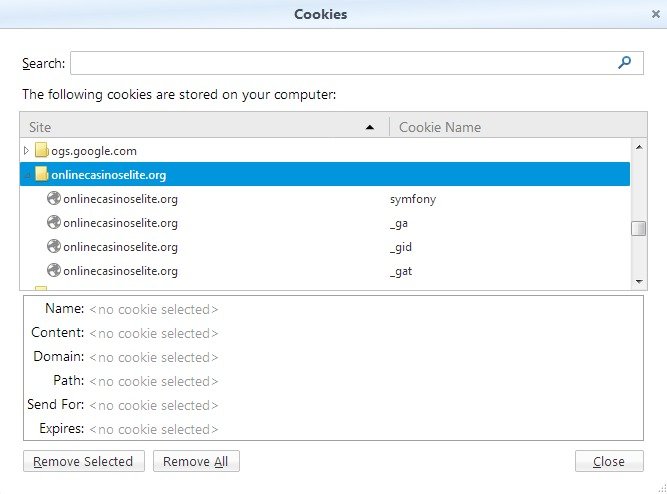This screenshot has width=667, height=494.
Task: Sort by the Site column header
Action: coord(204,127)
